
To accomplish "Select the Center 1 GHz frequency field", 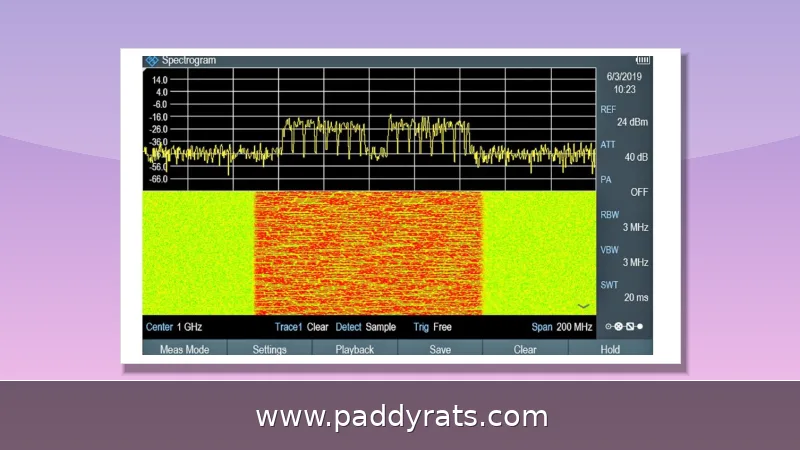I will [174, 327].
